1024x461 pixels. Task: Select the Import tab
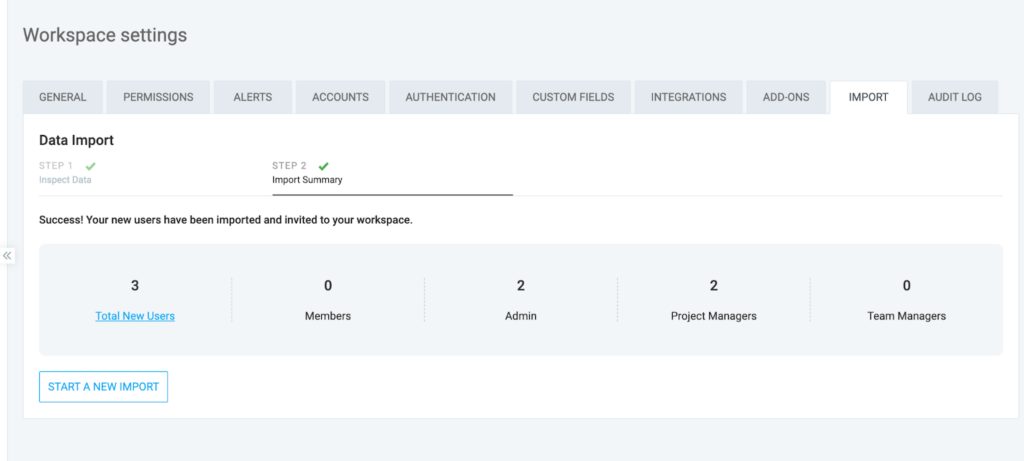tap(868, 97)
